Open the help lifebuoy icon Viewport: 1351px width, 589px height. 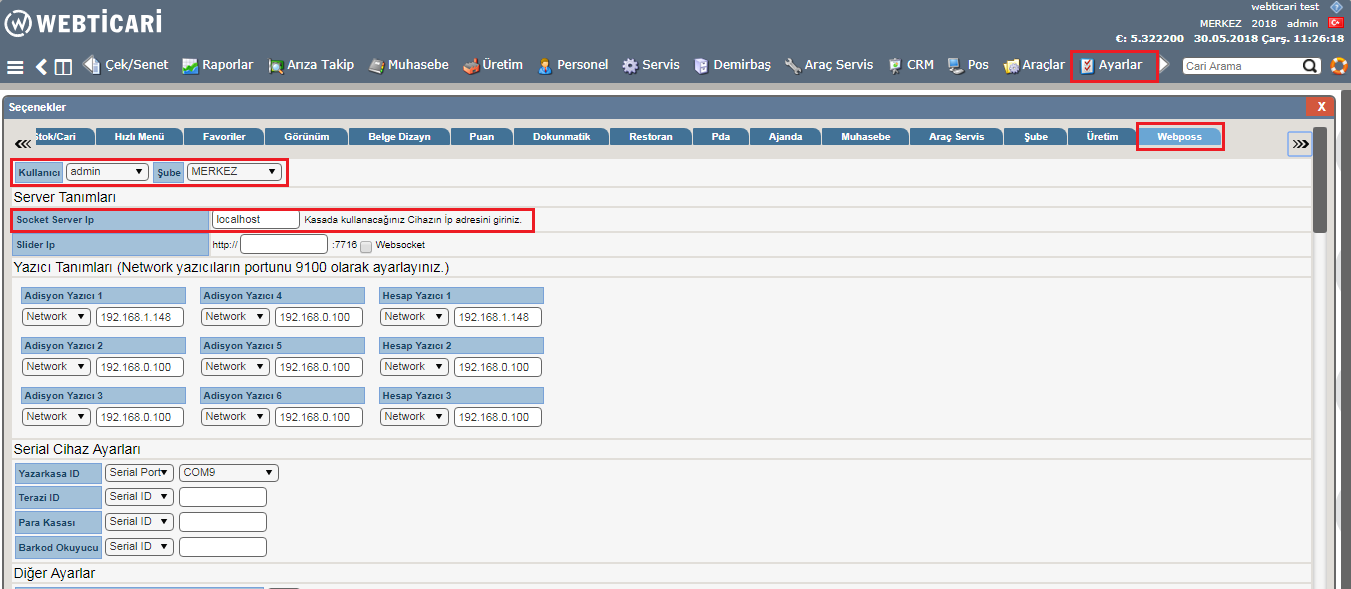pyautogui.click(x=1339, y=66)
